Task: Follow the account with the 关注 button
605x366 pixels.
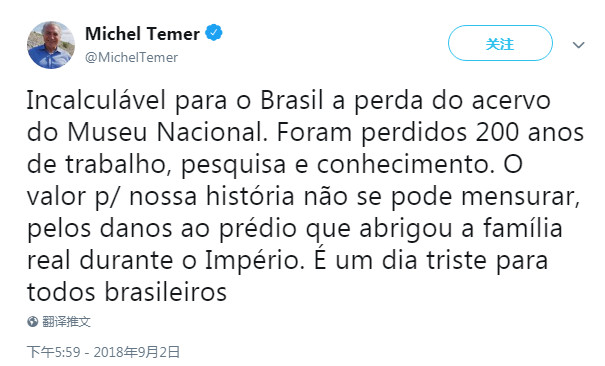Action: 500,43
